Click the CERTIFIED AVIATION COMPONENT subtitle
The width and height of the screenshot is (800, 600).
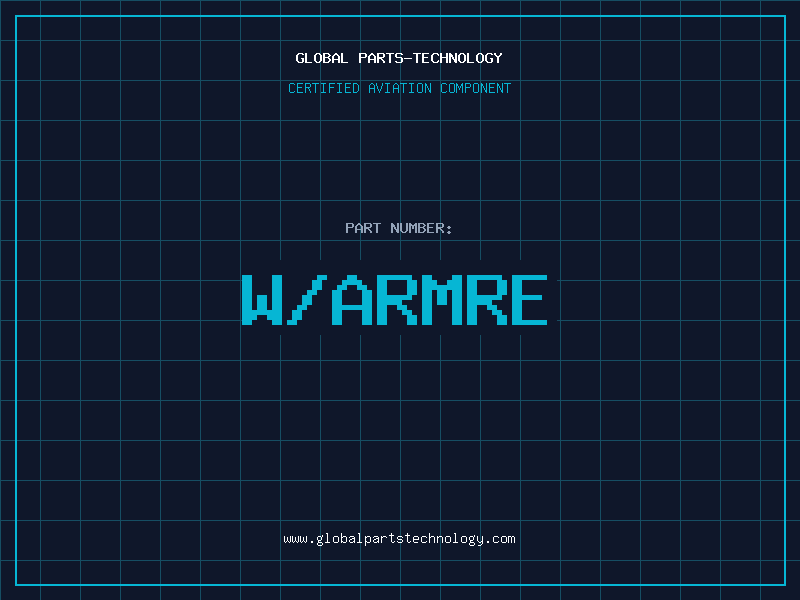click(x=399, y=88)
